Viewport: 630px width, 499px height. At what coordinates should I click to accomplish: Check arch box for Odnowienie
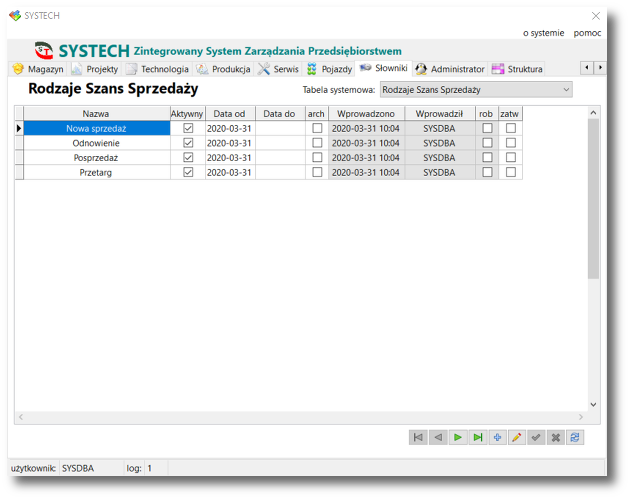tap(317, 143)
